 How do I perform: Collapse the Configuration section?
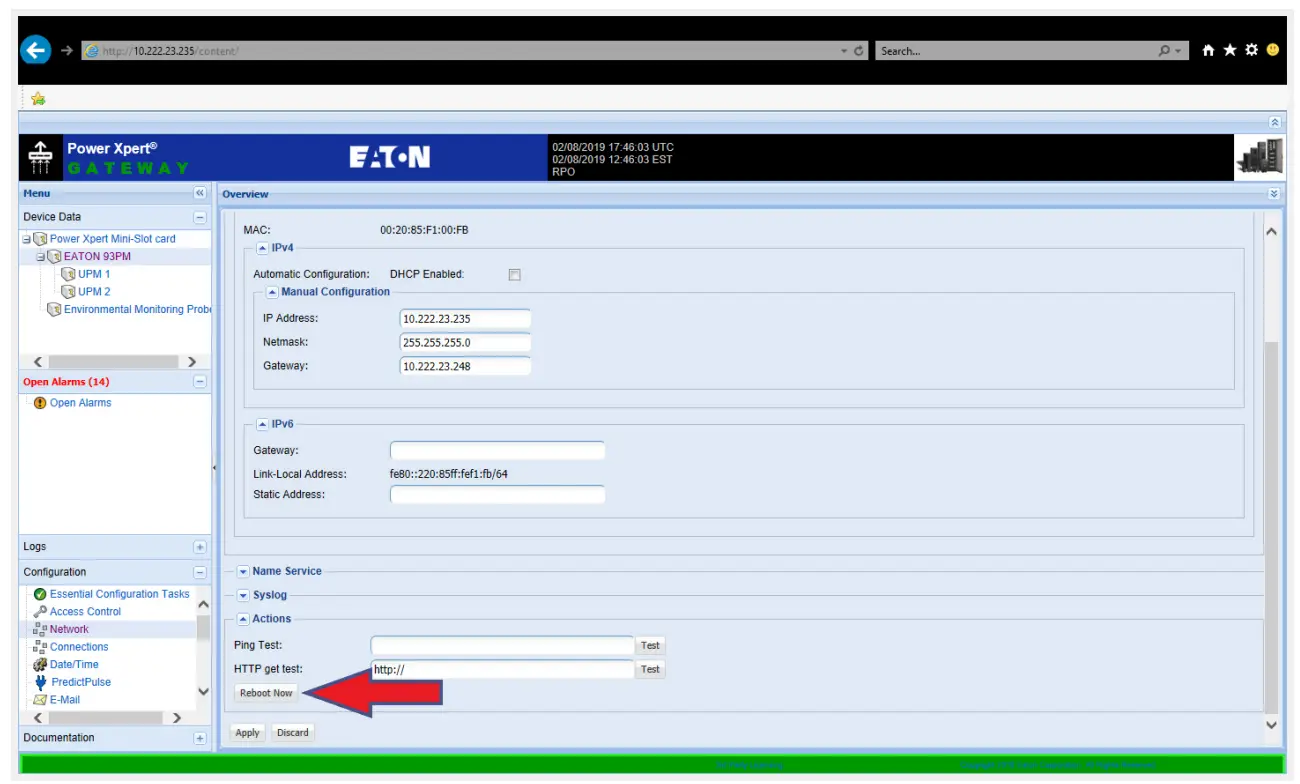[200, 573]
